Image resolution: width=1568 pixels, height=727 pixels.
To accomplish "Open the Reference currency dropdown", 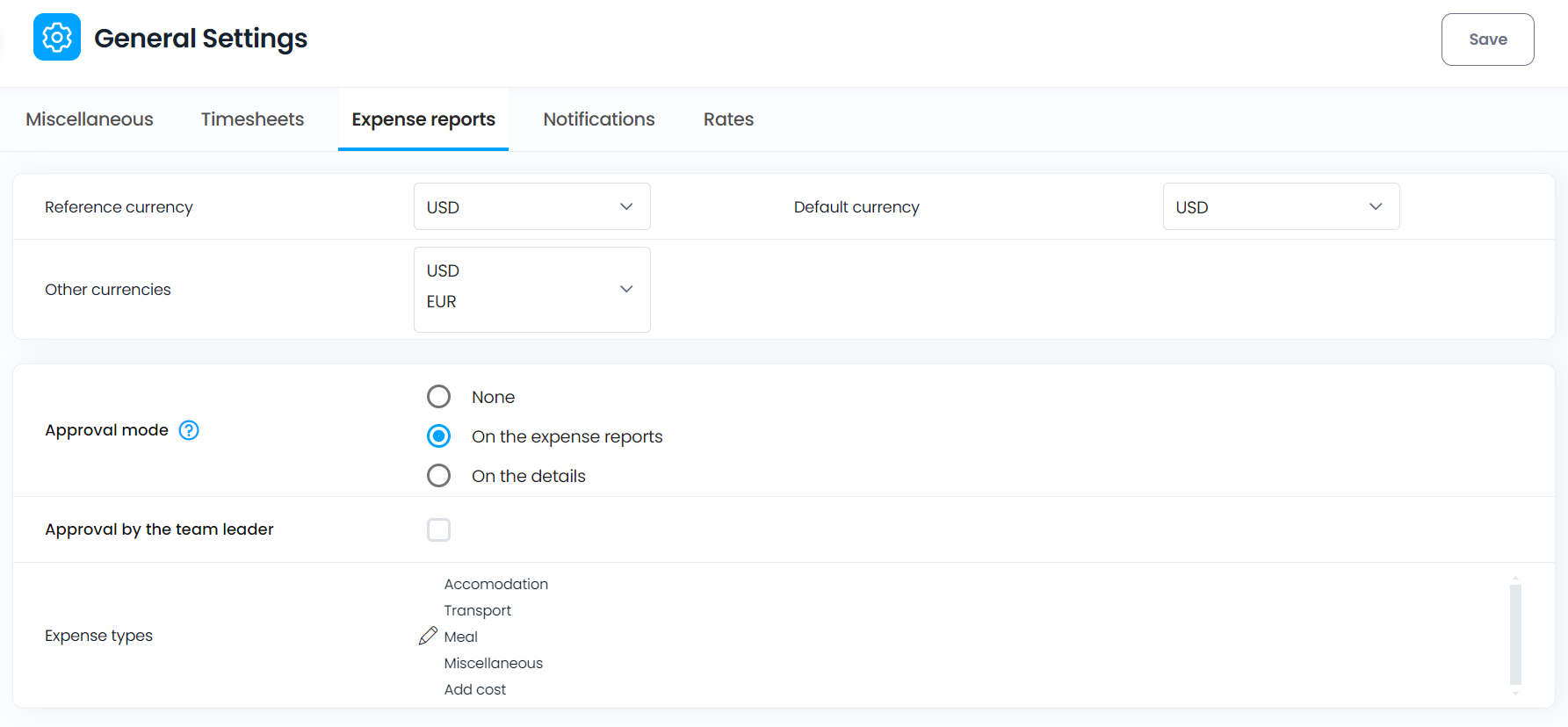I will coord(532,206).
